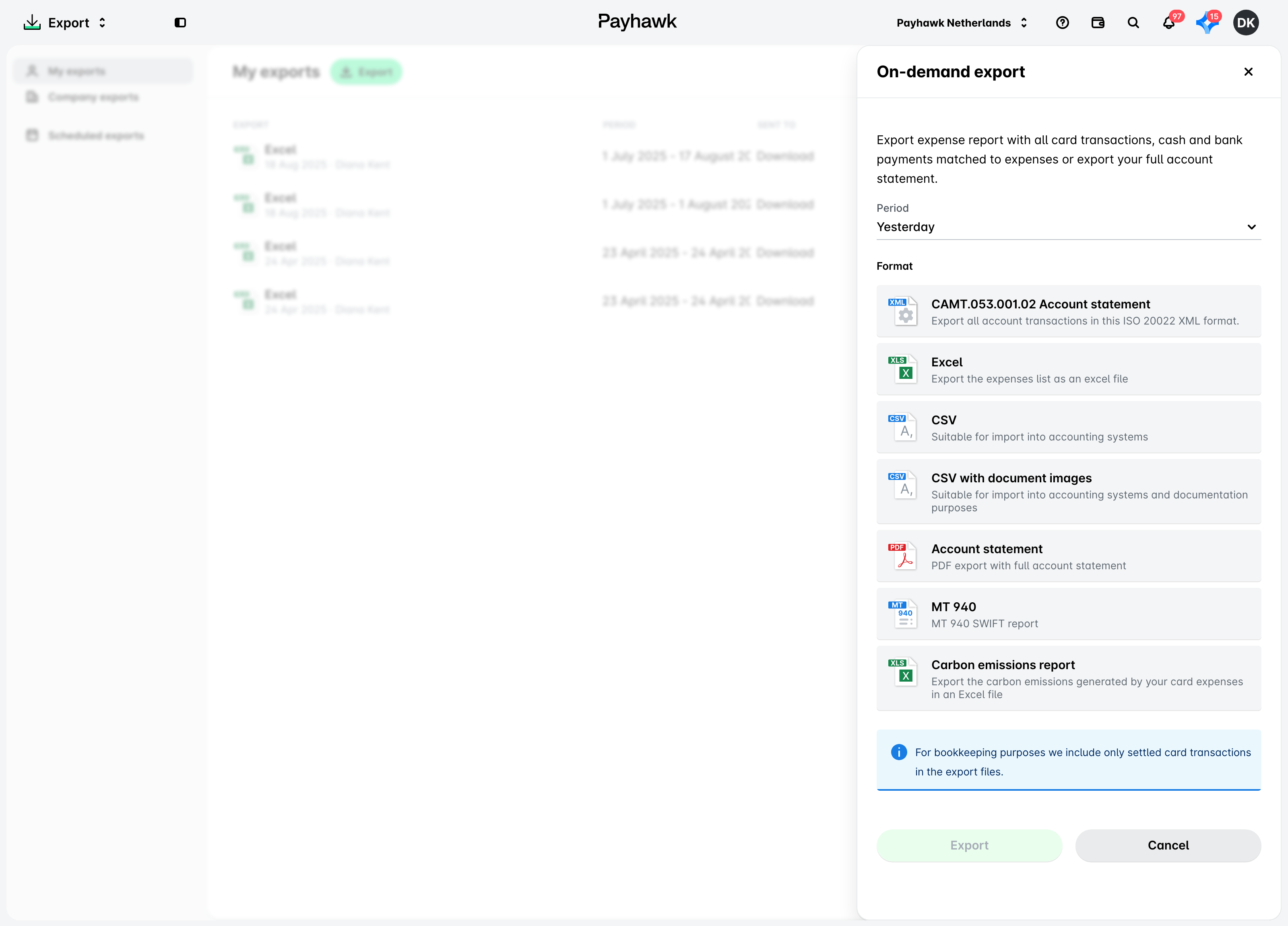Open the DK user avatar
Screen dimensions: 1288x926
point(1245,23)
